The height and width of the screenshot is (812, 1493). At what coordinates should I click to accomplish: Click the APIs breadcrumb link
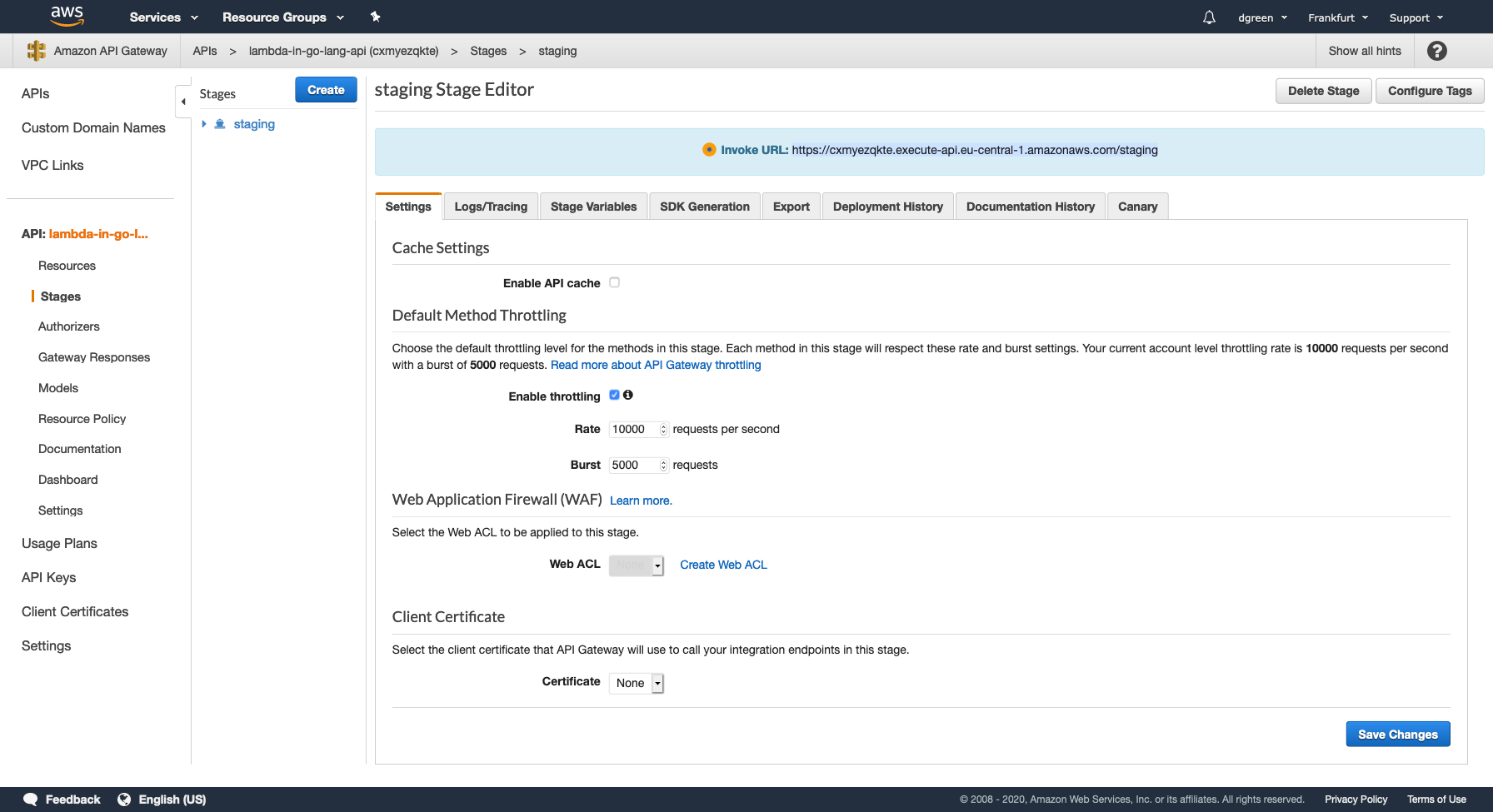pyautogui.click(x=205, y=51)
